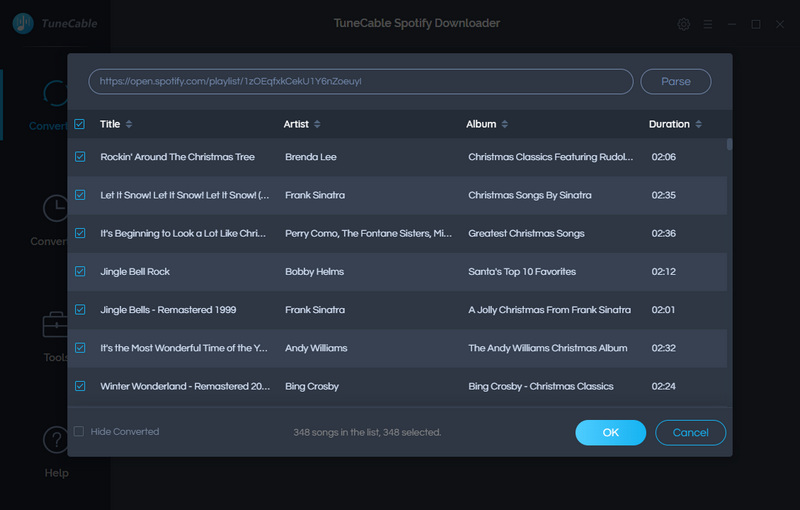Click the Spotify playlist URL field
This screenshot has height=510, width=800.
tap(361, 82)
